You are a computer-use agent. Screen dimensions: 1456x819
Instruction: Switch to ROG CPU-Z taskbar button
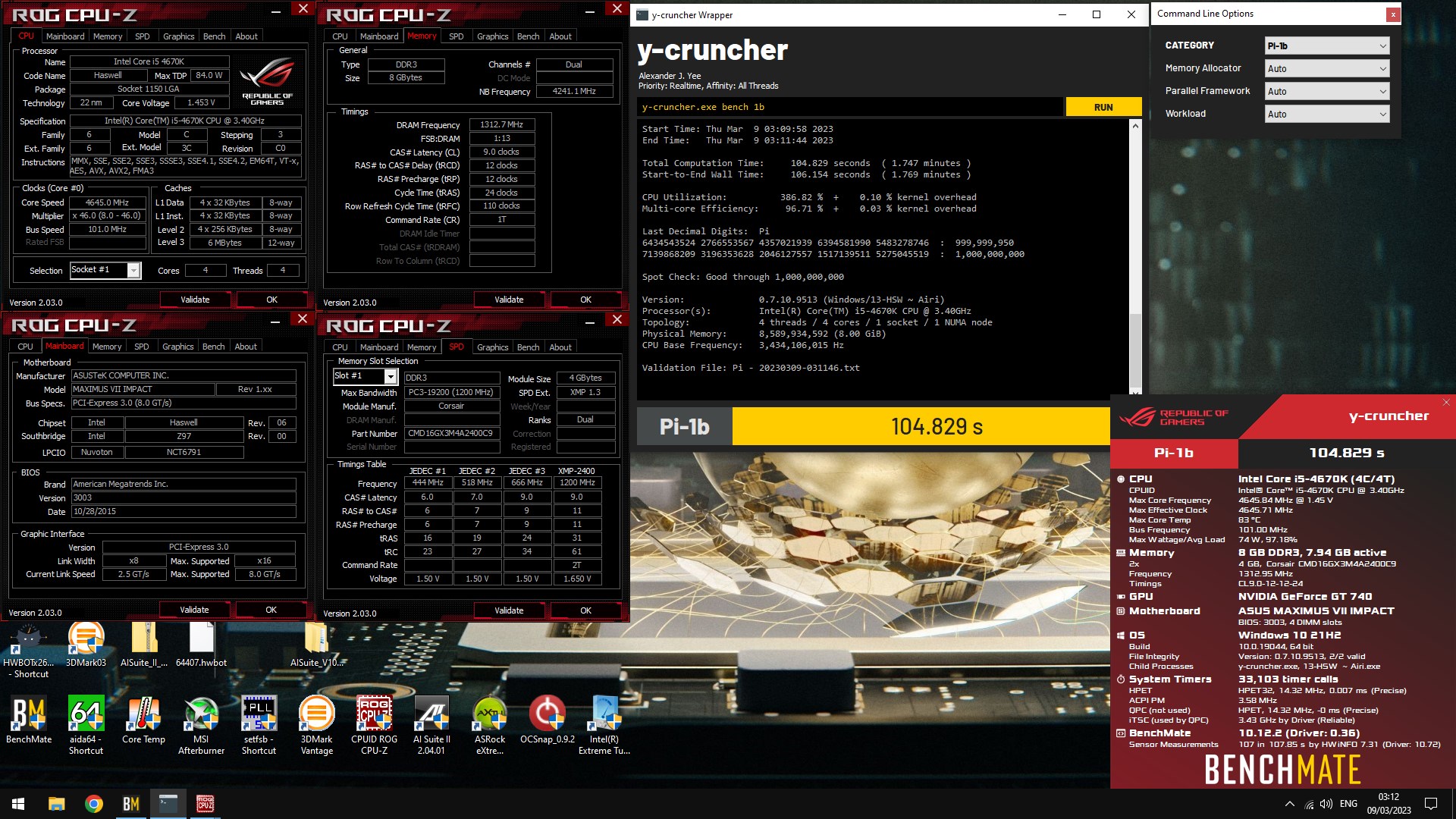point(205,804)
